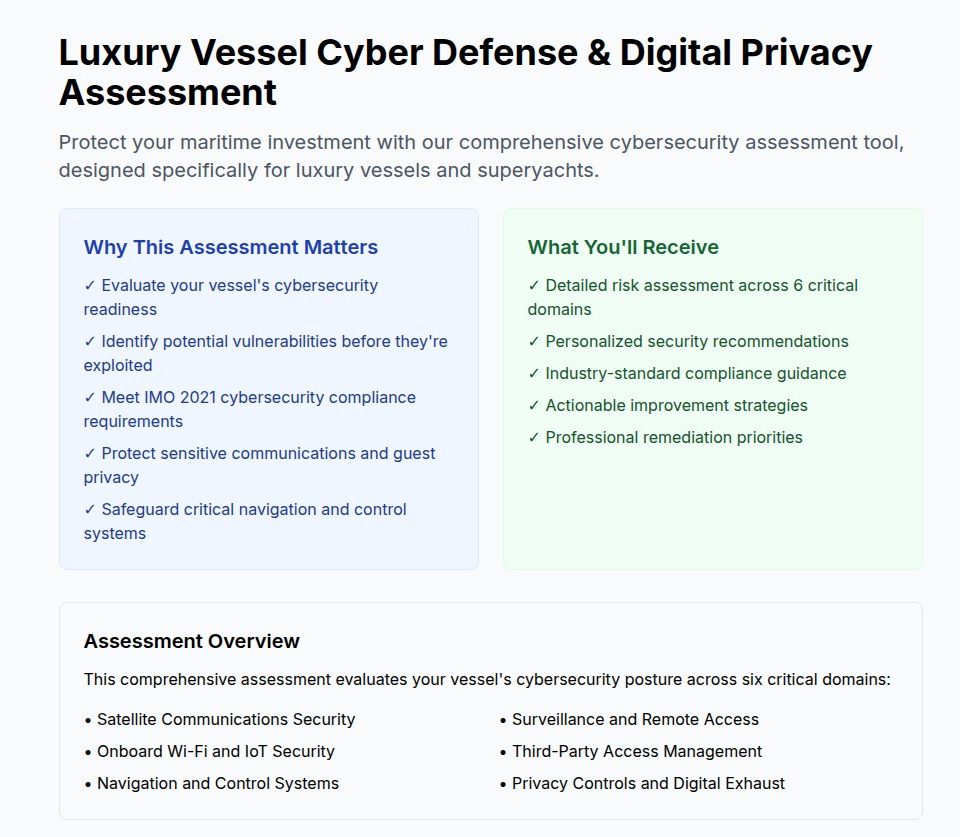Click "Detailed risk assessment across 6 critical domains"
Image resolution: width=960 pixels, height=837 pixels.
(692, 297)
